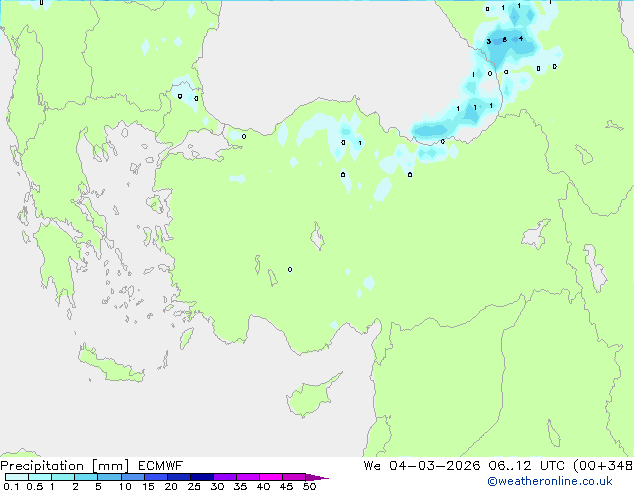
Task: Click the Crete island on the map
Action: coord(110,364)
